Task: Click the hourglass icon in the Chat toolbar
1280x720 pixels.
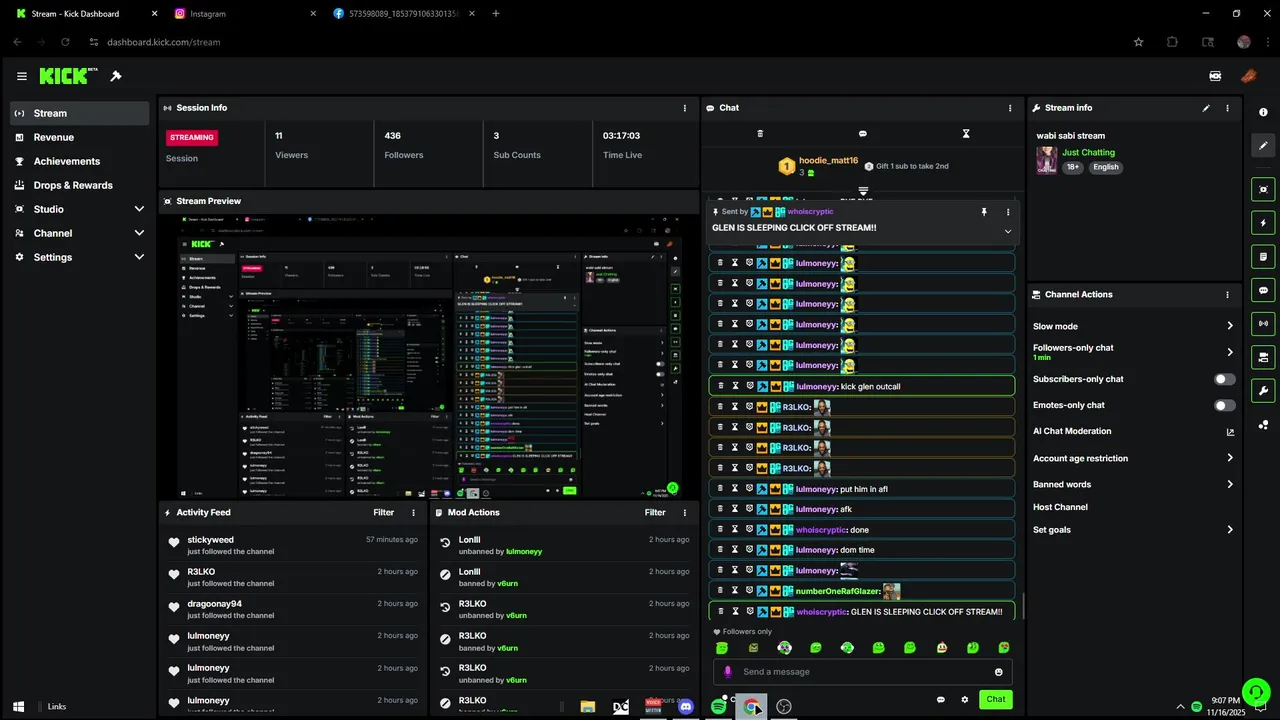Action: click(966, 133)
